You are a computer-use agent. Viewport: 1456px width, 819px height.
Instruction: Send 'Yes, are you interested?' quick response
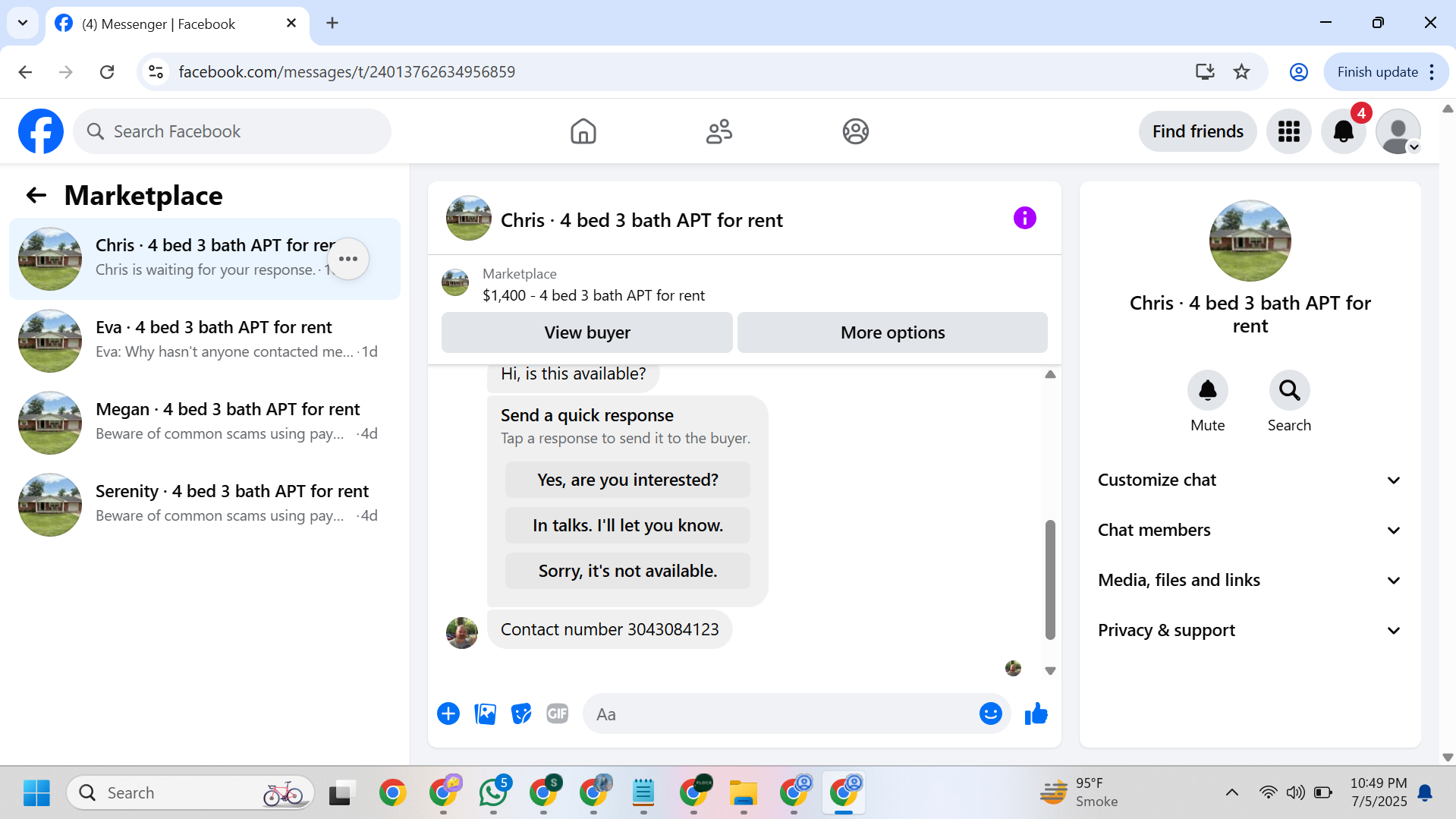pyautogui.click(x=627, y=480)
